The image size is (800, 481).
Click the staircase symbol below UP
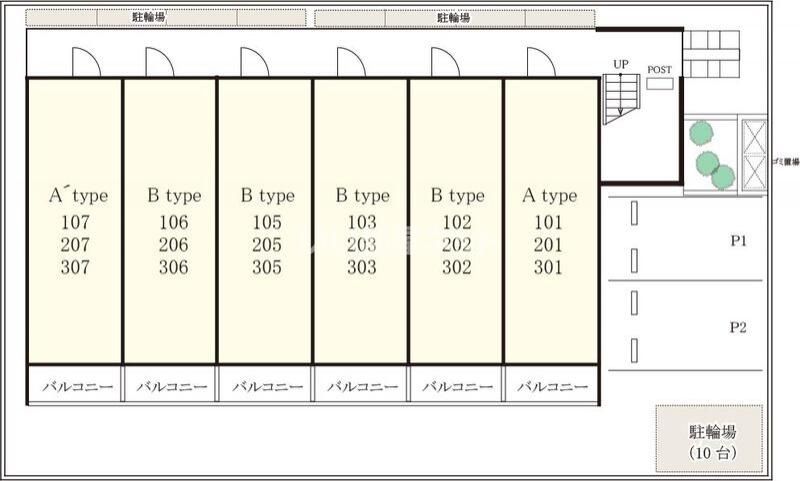pyautogui.click(x=621, y=99)
